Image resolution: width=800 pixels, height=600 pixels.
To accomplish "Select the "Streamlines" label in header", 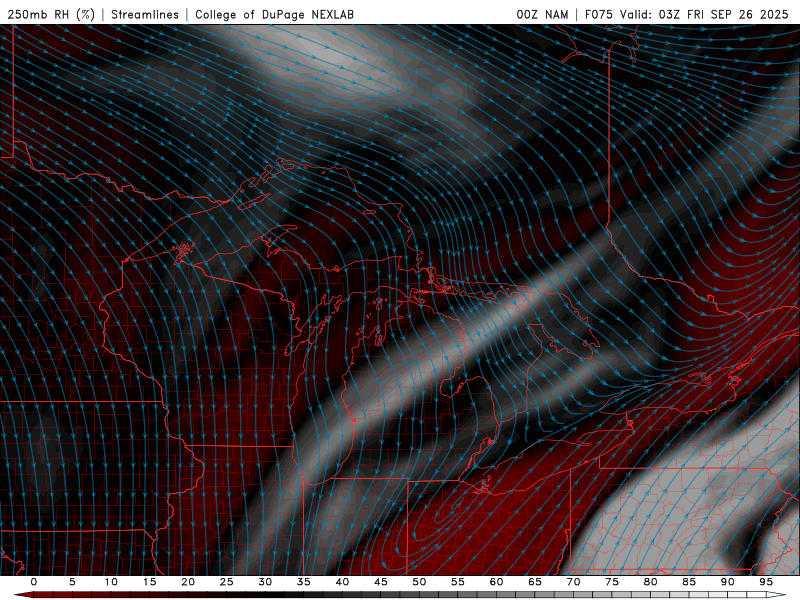I will [145, 14].
